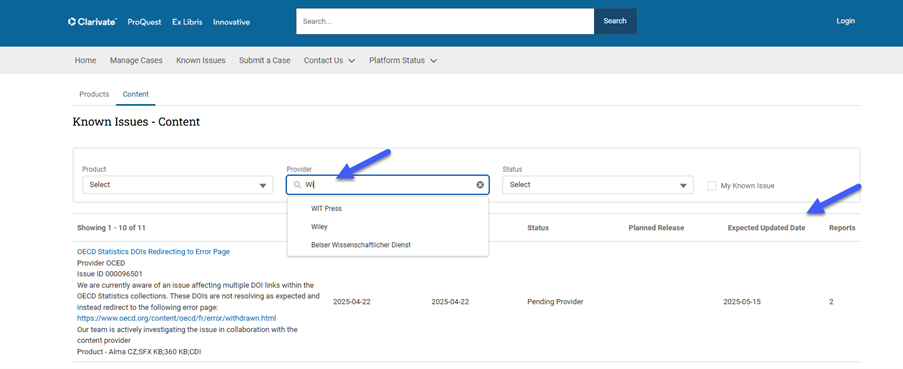
Task: Follow the oecd.org withdrawn.html error URL
Action: click(177, 318)
